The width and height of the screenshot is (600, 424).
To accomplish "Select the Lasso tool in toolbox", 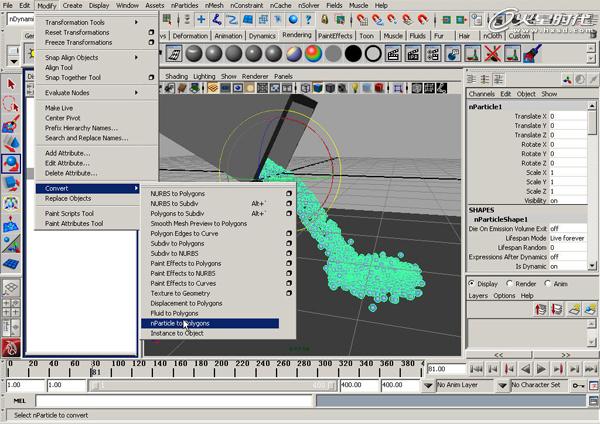I will (x=11, y=104).
